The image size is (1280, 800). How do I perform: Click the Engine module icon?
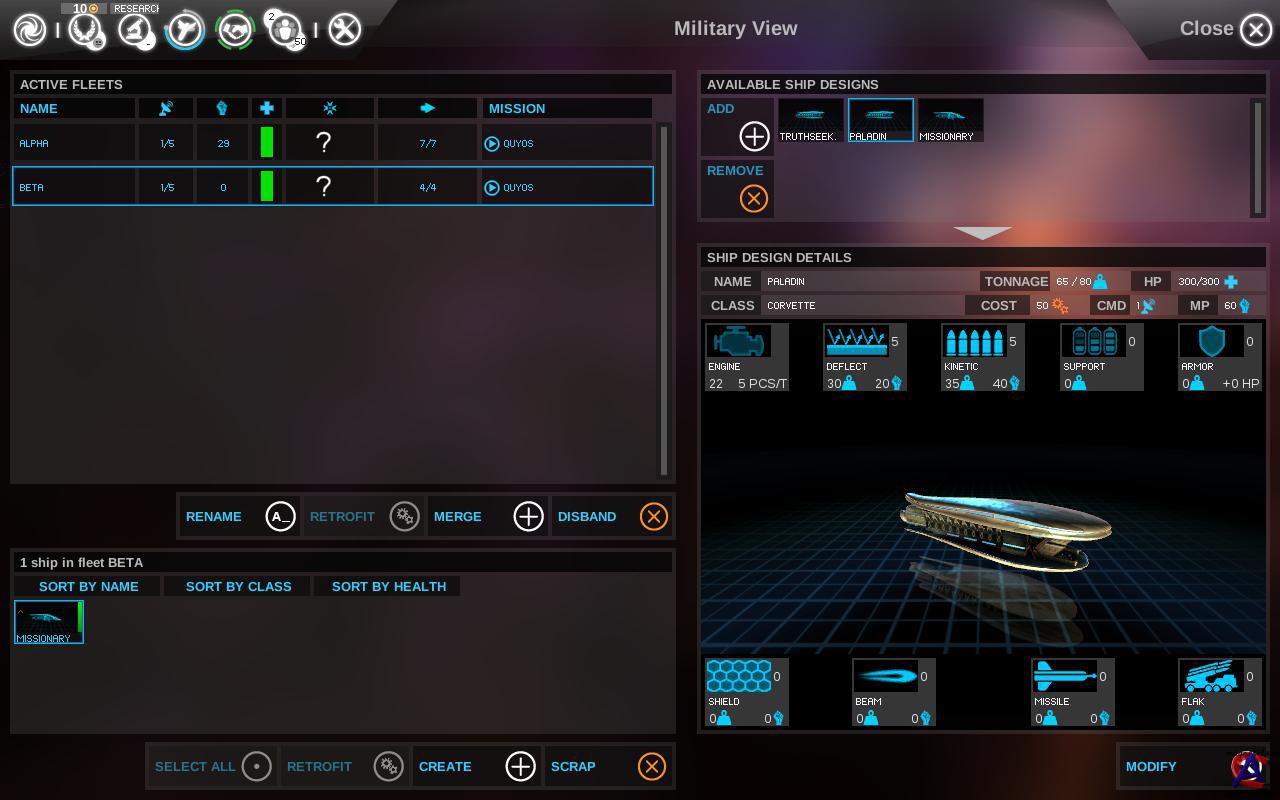738,342
